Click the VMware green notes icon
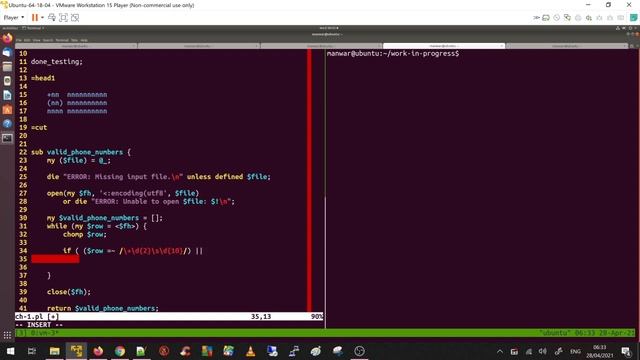 tap(633, 18)
